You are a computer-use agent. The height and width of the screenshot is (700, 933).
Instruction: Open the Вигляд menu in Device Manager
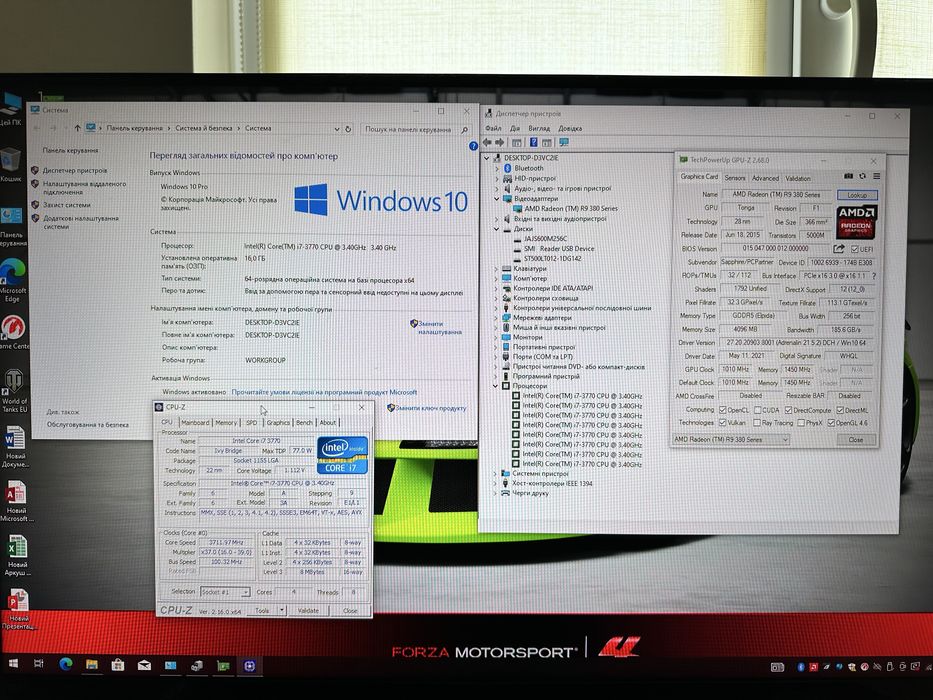(539, 128)
